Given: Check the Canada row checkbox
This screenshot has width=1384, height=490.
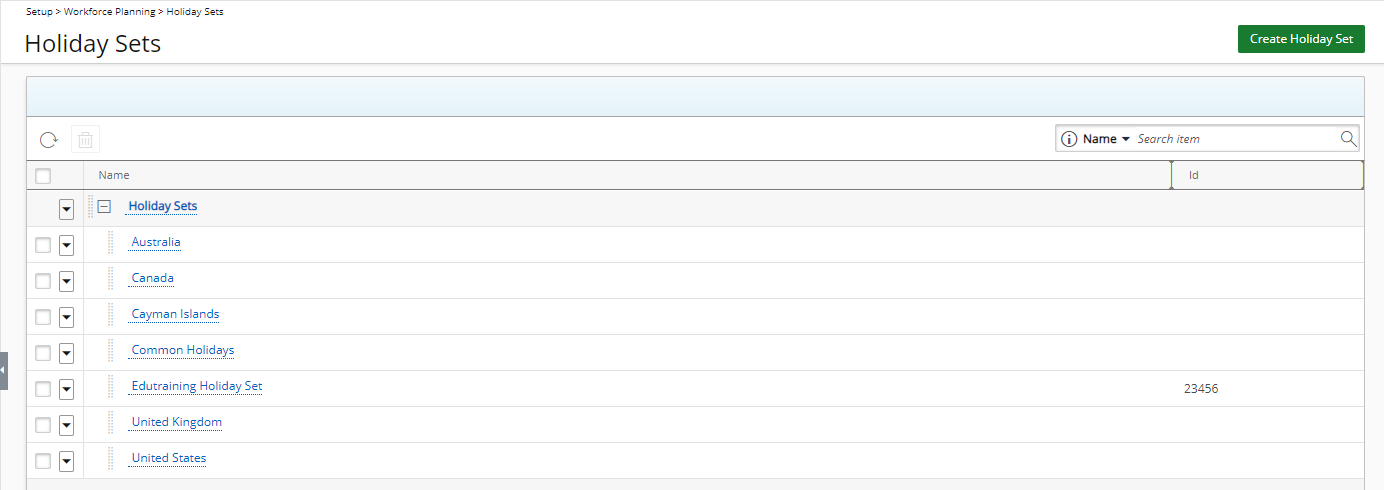Looking at the screenshot, I should coord(43,281).
